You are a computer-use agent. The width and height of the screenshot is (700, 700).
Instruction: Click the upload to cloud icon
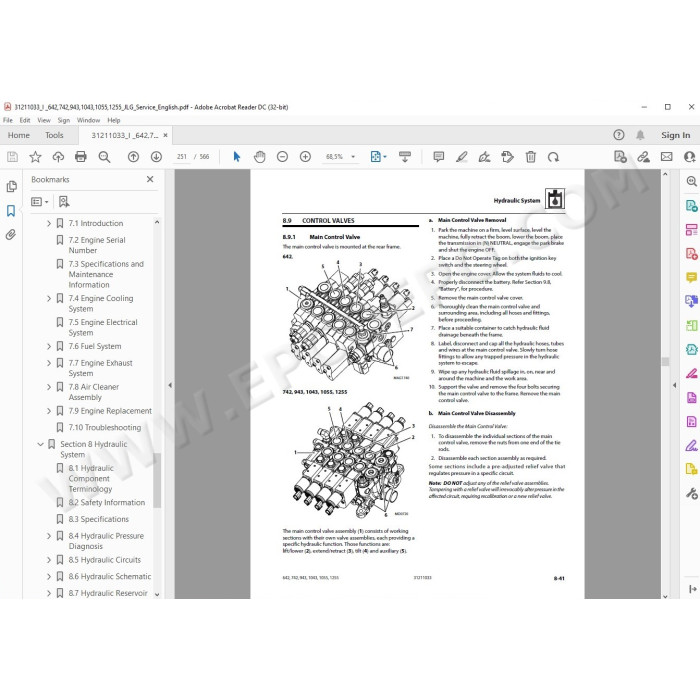58,157
